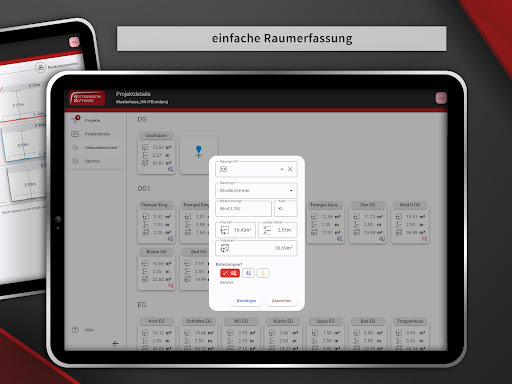Open the user avatar menu in header
The image size is (512, 384).
(x=441, y=98)
